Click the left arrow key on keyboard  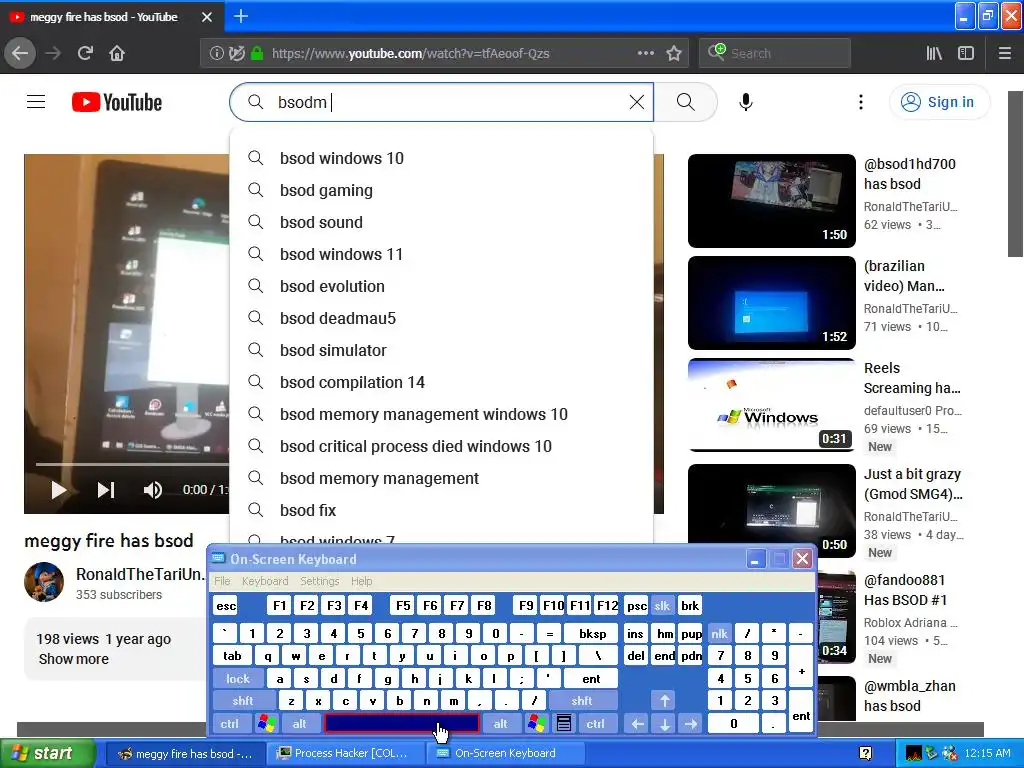(x=637, y=724)
